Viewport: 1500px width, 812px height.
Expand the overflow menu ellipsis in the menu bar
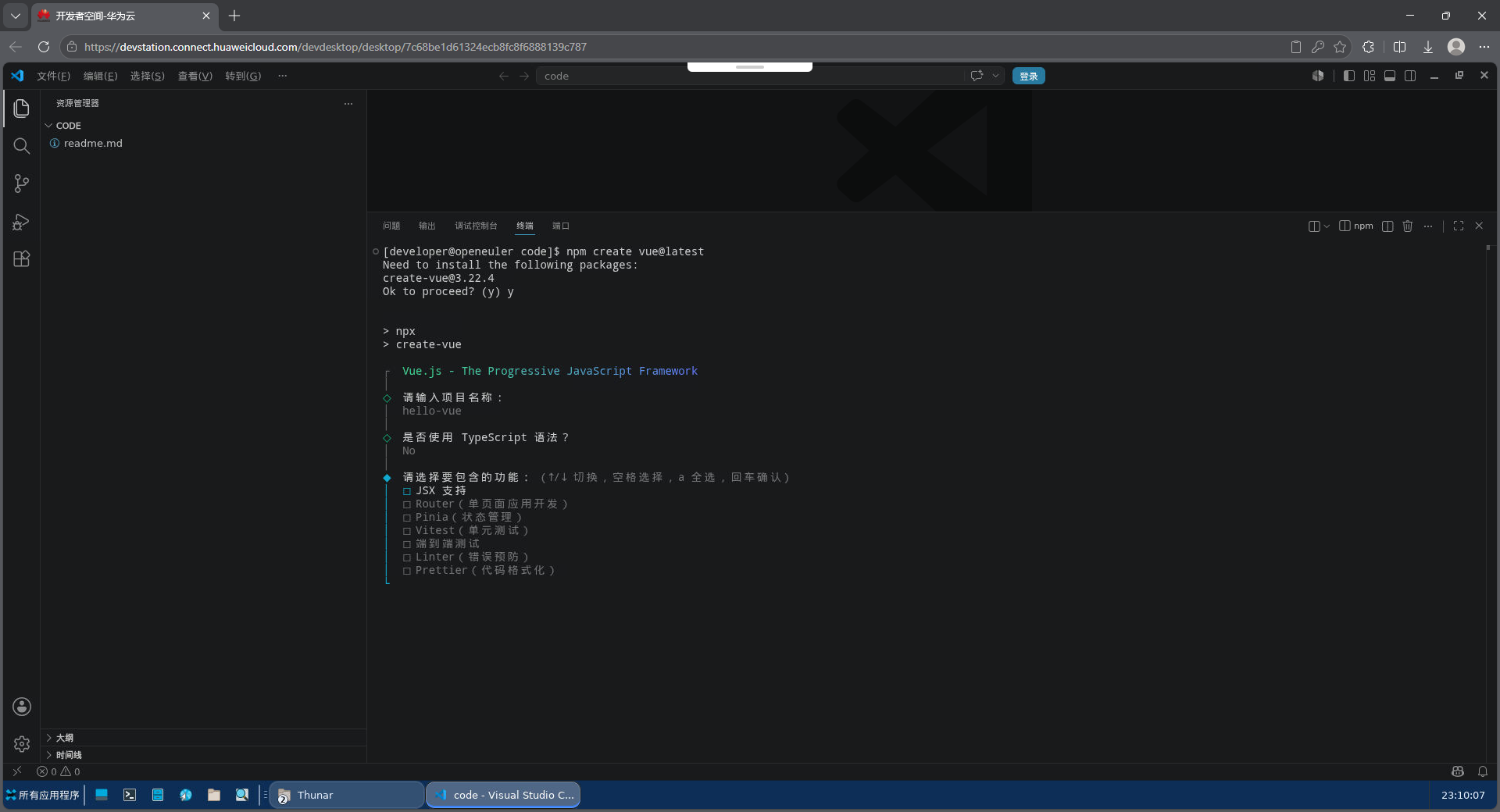click(282, 76)
